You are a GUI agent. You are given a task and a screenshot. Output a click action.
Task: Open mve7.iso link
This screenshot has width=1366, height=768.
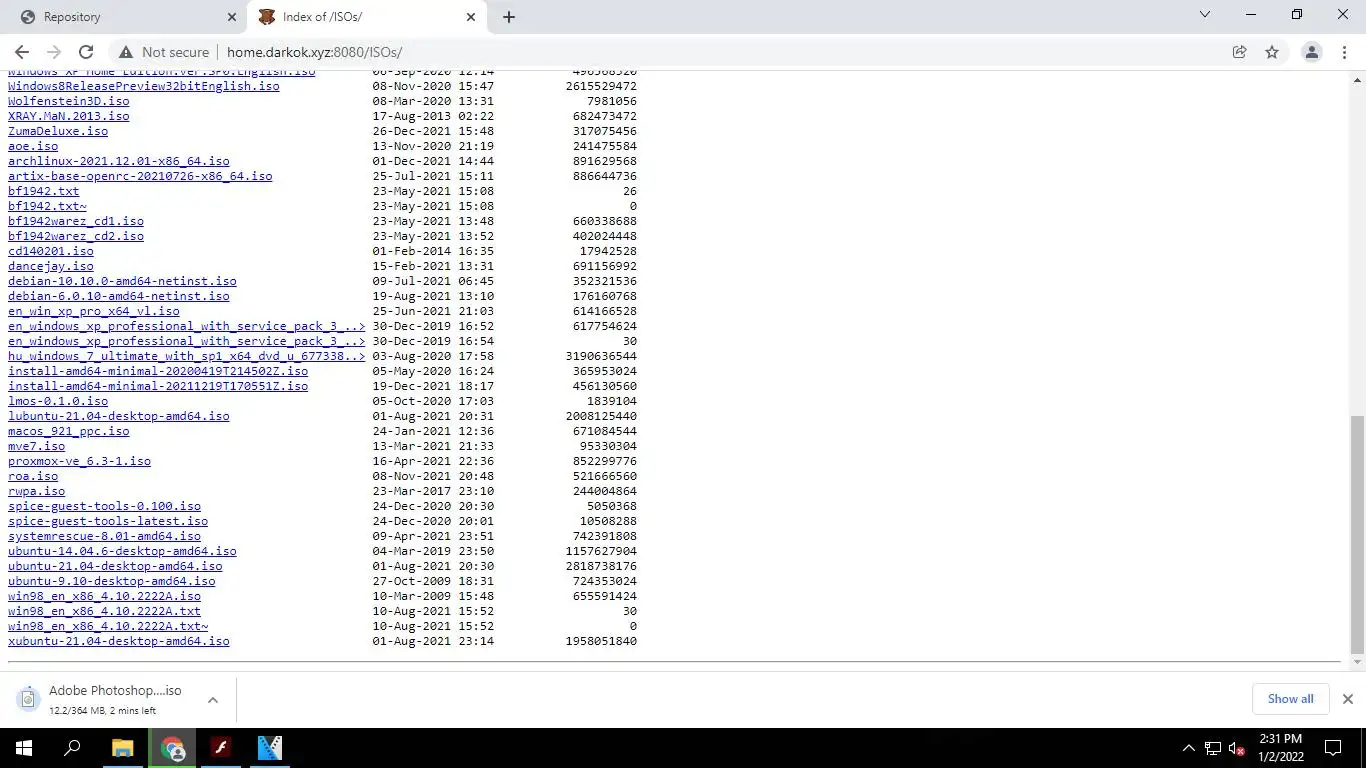36,446
